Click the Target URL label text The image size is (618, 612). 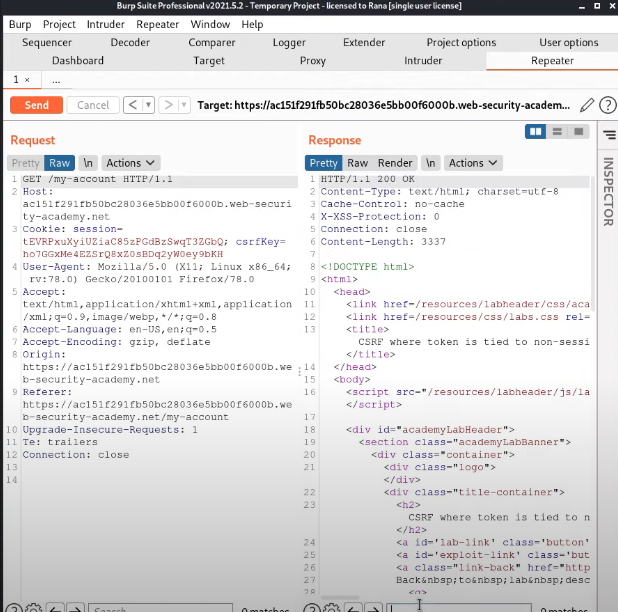[383, 105]
